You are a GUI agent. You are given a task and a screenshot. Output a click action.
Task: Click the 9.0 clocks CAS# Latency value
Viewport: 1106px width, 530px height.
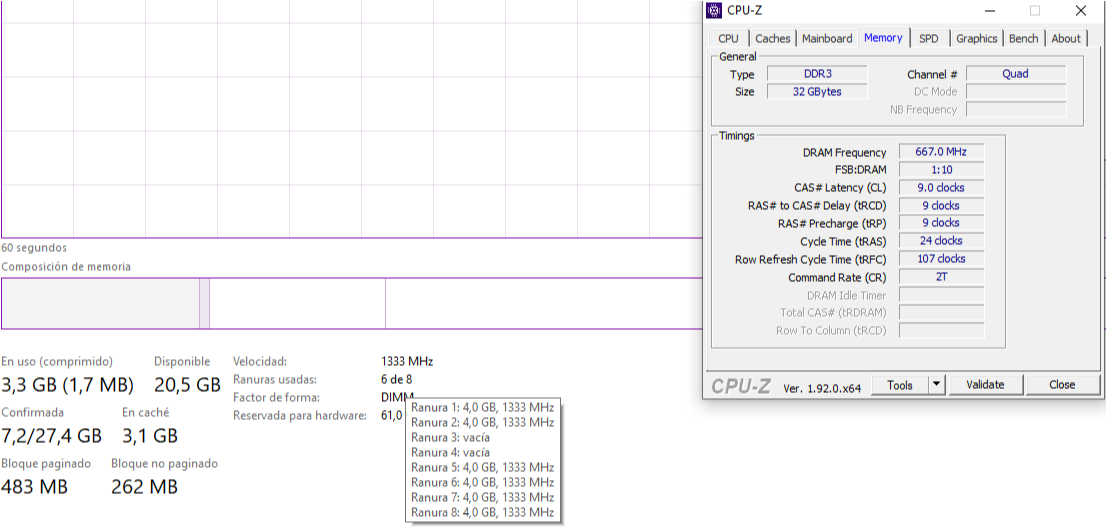tap(941, 188)
